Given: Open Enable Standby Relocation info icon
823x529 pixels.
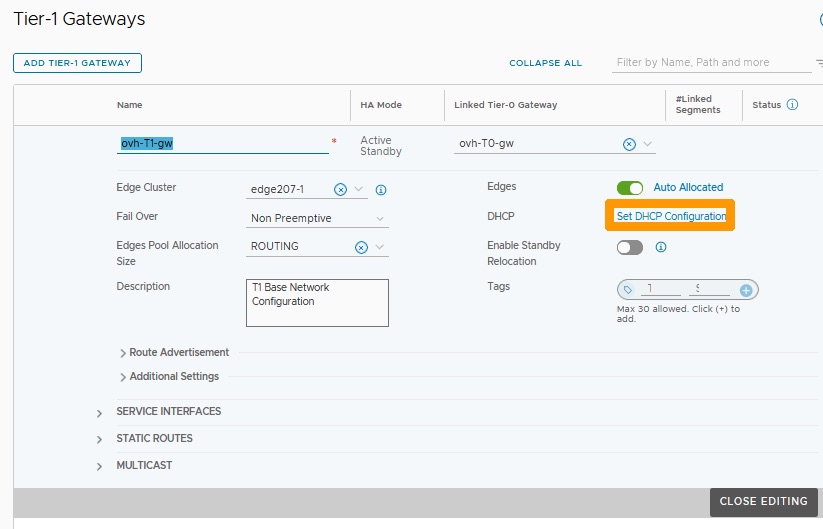Looking at the screenshot, I should (x=661, y=247).
